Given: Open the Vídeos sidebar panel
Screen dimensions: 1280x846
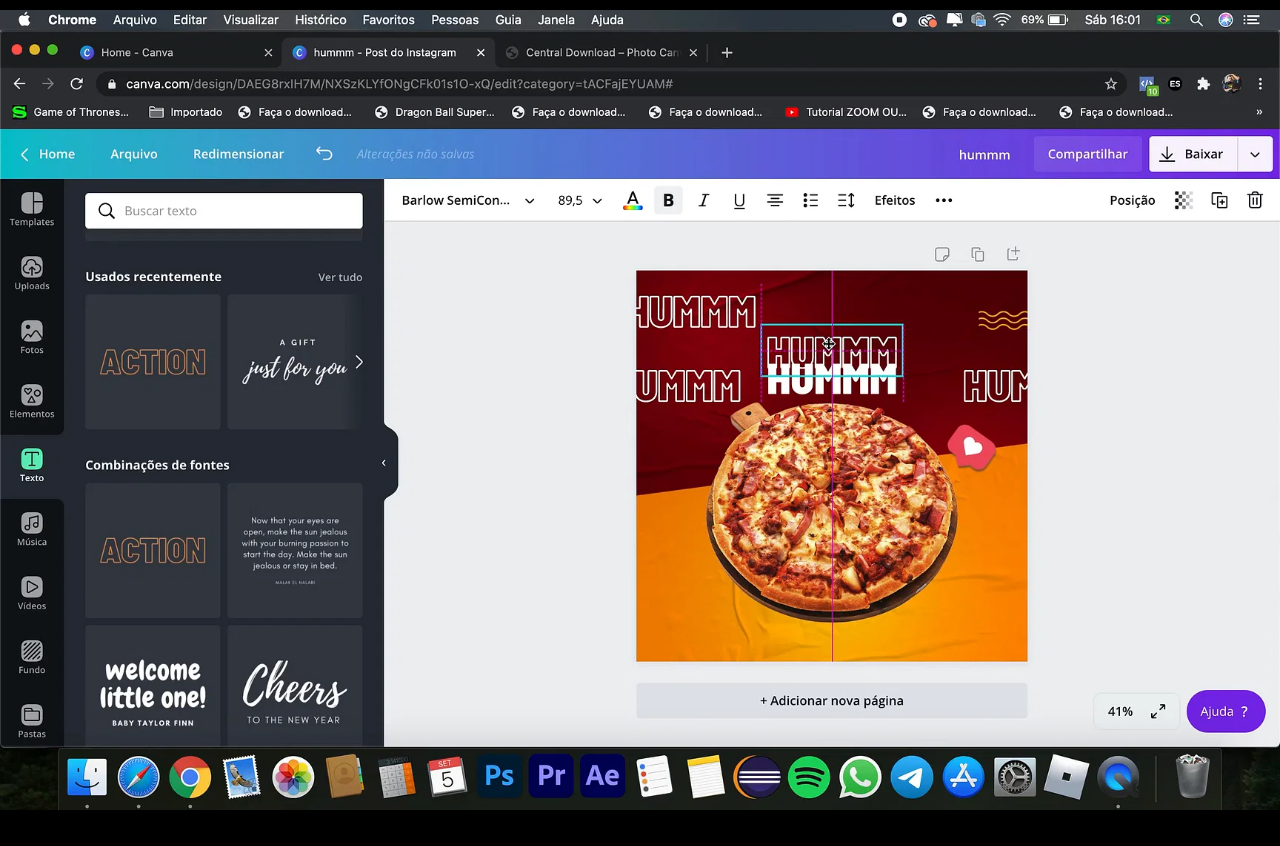Looking at the screenshot, I should 32,593.
